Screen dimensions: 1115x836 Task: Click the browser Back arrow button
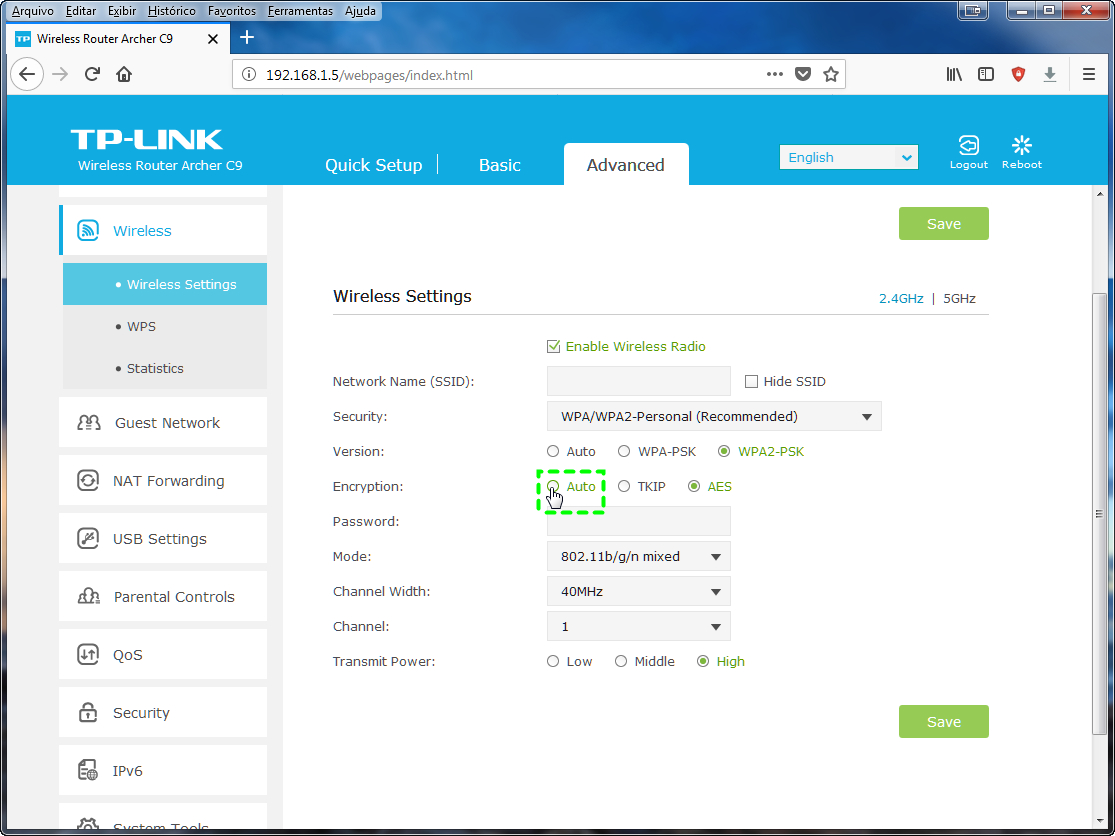pos(27,75)
